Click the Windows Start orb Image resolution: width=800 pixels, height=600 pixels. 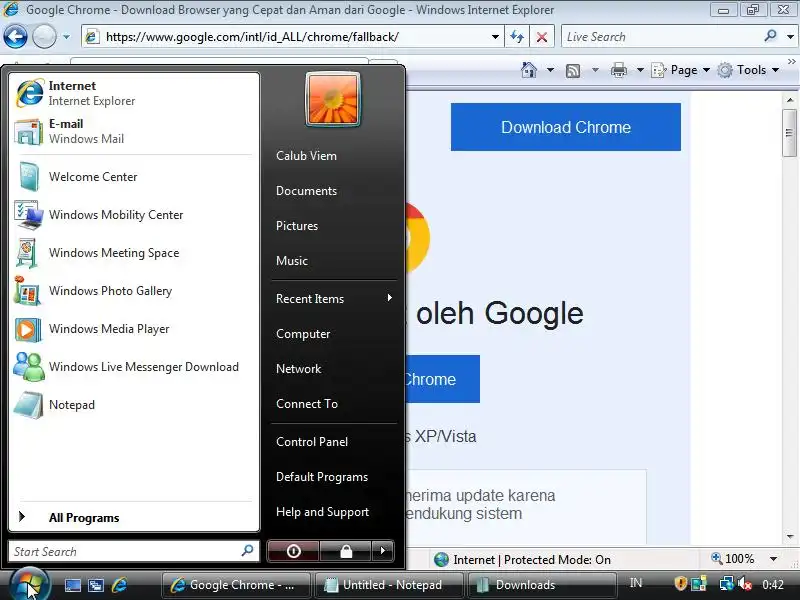coord(29,584)
